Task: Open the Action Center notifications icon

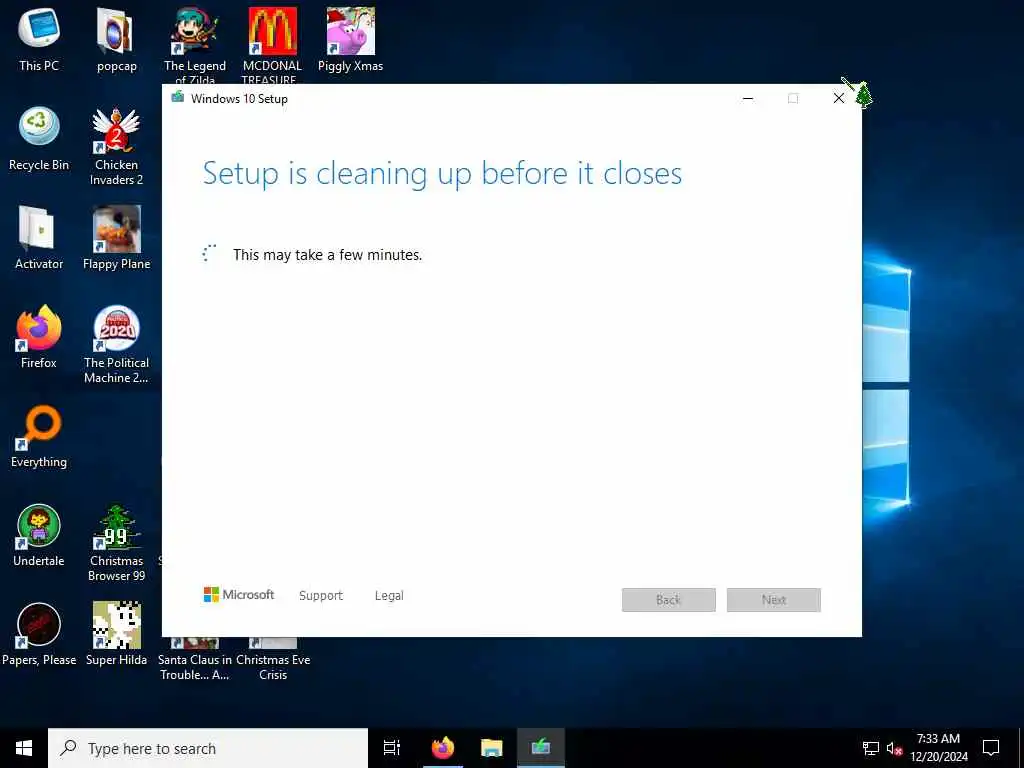Action: point(991,748)
